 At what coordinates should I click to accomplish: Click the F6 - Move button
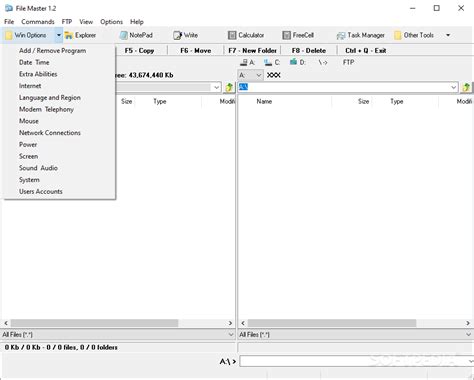point(196,51)
